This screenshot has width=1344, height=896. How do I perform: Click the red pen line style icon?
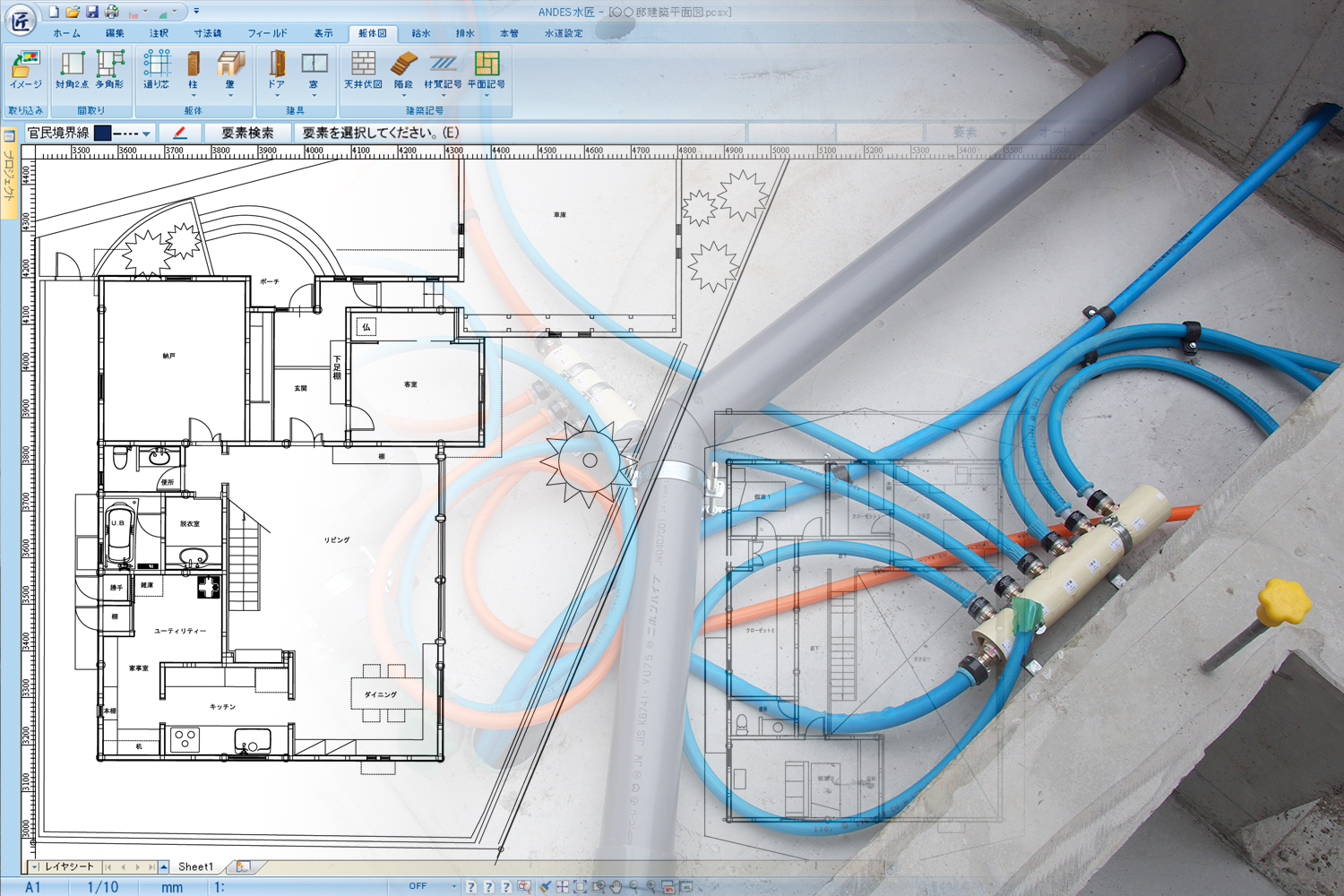[x=180, y=133]
